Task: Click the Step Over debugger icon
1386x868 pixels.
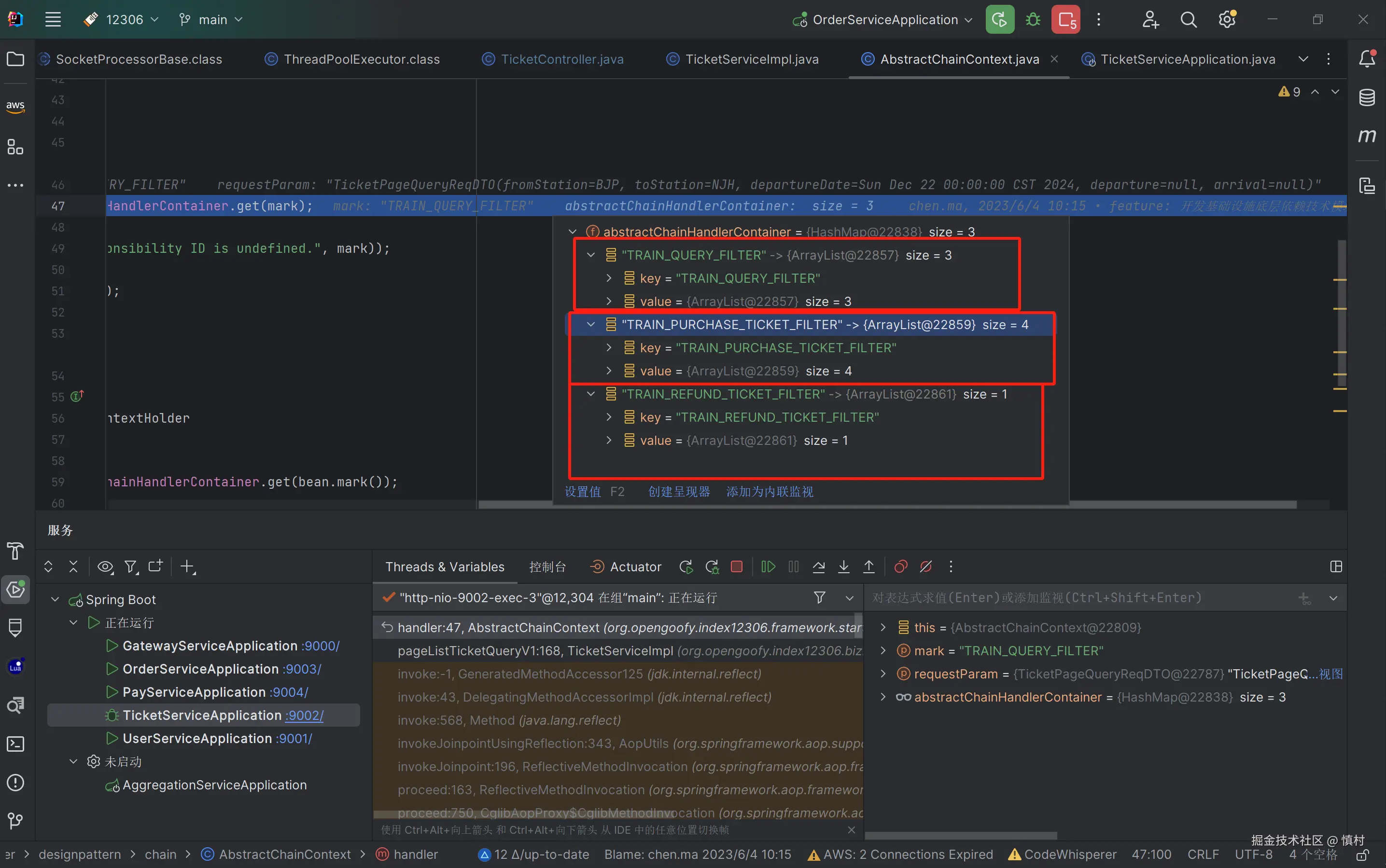Action: (x=818, y=566)
